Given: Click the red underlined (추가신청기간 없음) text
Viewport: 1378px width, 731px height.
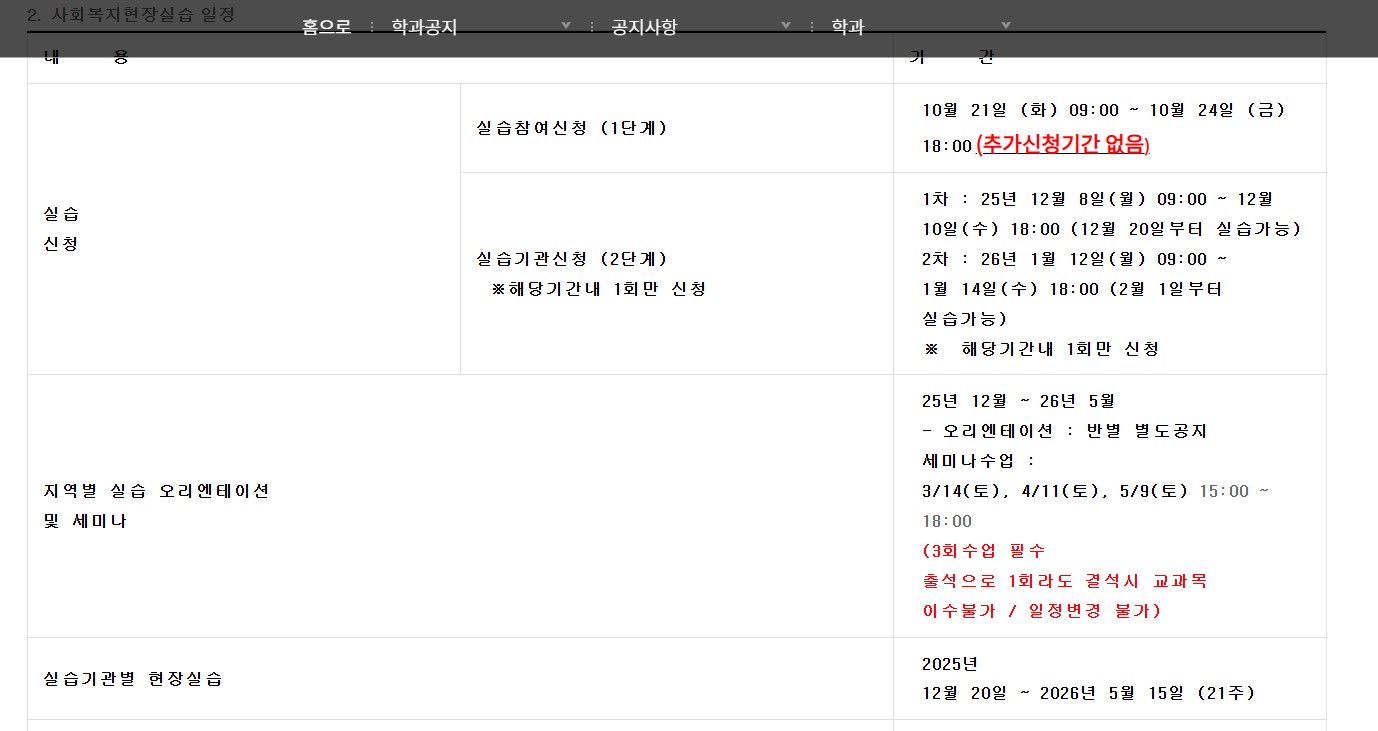Looking at the screenshot, I should pyautogui.click(x=1063, y=145).
